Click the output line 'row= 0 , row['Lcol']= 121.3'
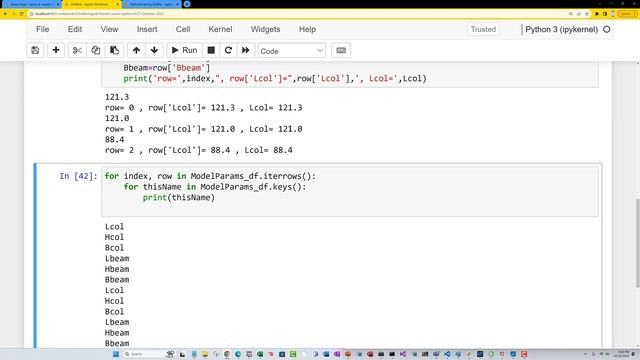This screenshot has height=360, width=640. click(203, 108)
